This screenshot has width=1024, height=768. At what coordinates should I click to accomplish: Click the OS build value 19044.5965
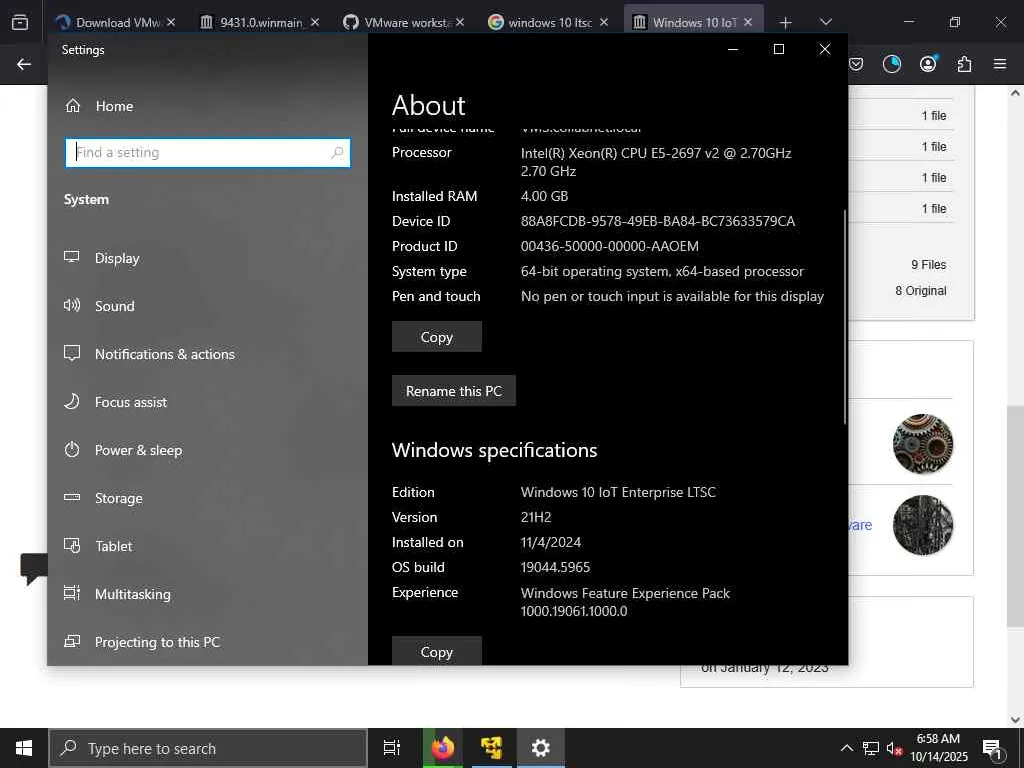(555, 567)
